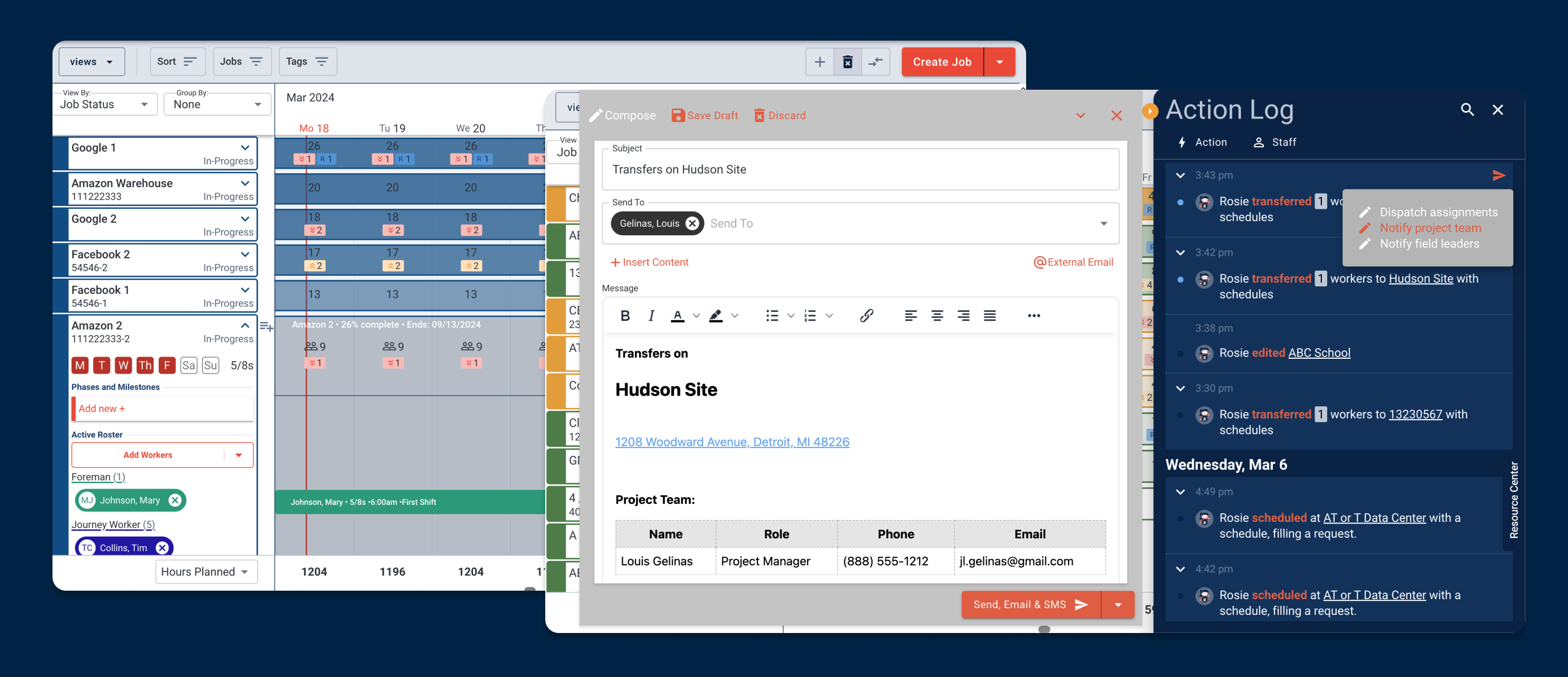This screenshot has width=1568, height=677.
Task: Expand the Google 1 job row
Action: point(245,148)
